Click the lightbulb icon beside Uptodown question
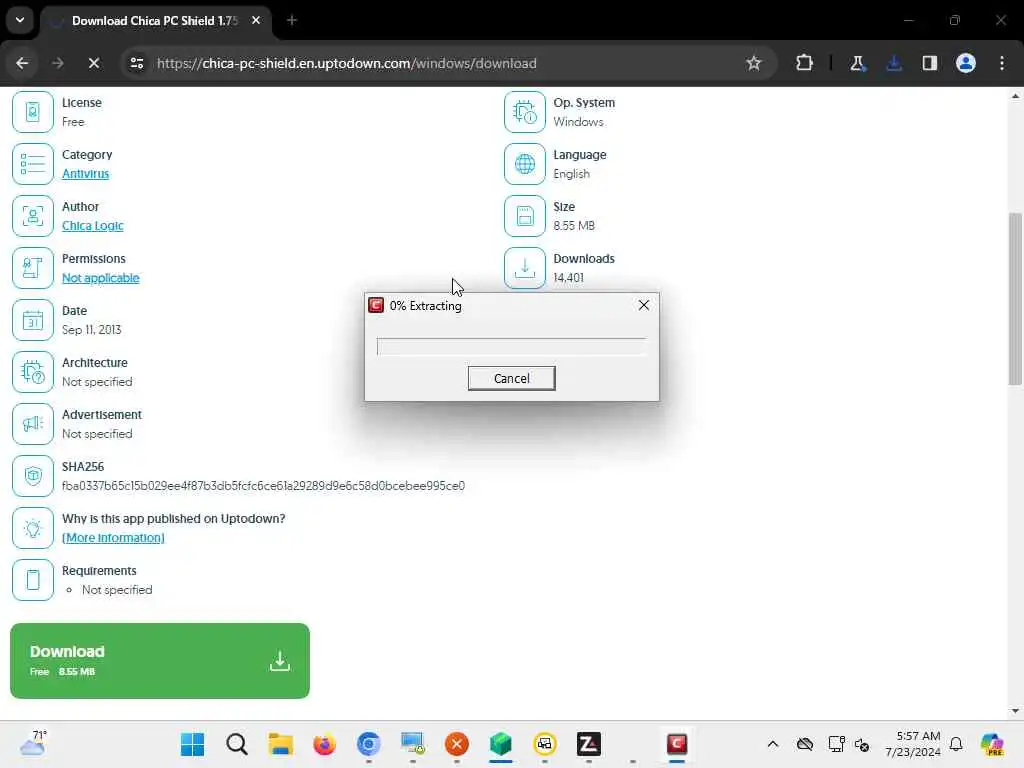This screenshot has width=1024, height=768. click(x=33, y=528)
